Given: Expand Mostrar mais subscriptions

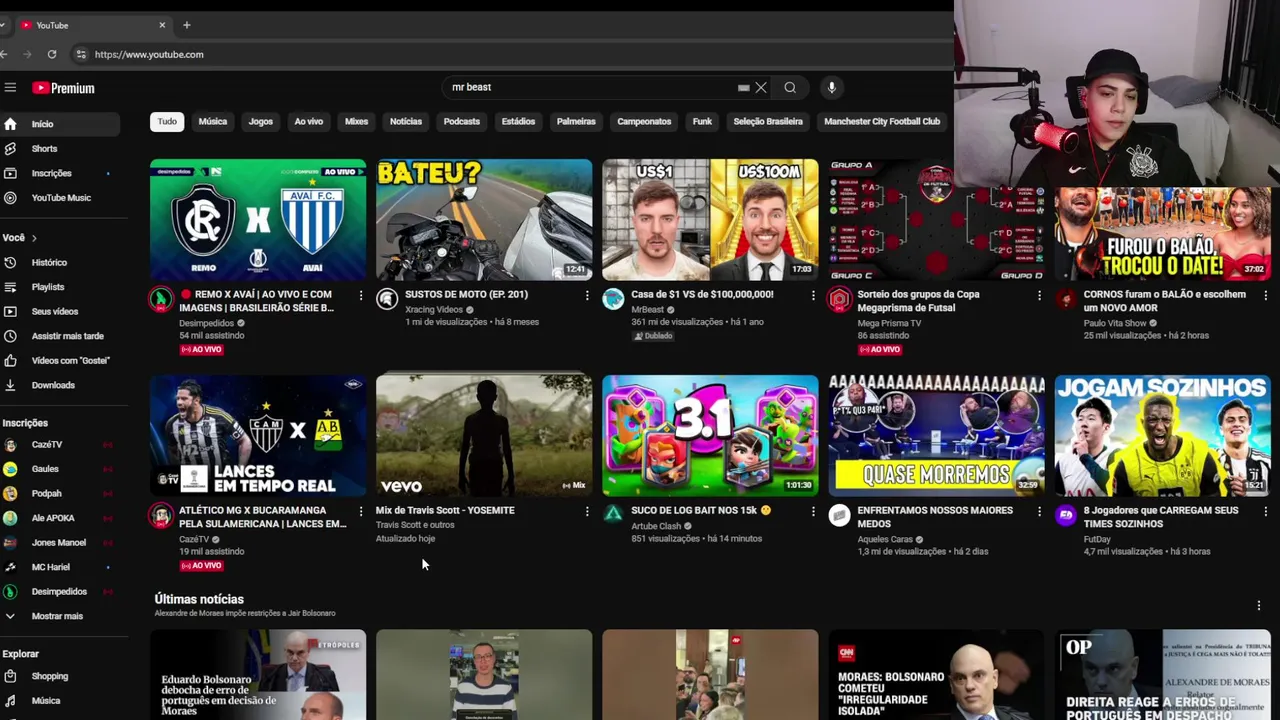Looking at the screenshot, I should pos(60,616).
